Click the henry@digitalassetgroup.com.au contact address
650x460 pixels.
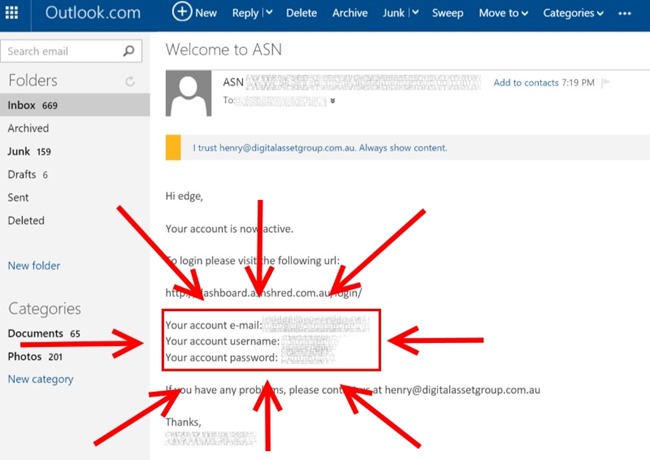(x=462, y=390)
